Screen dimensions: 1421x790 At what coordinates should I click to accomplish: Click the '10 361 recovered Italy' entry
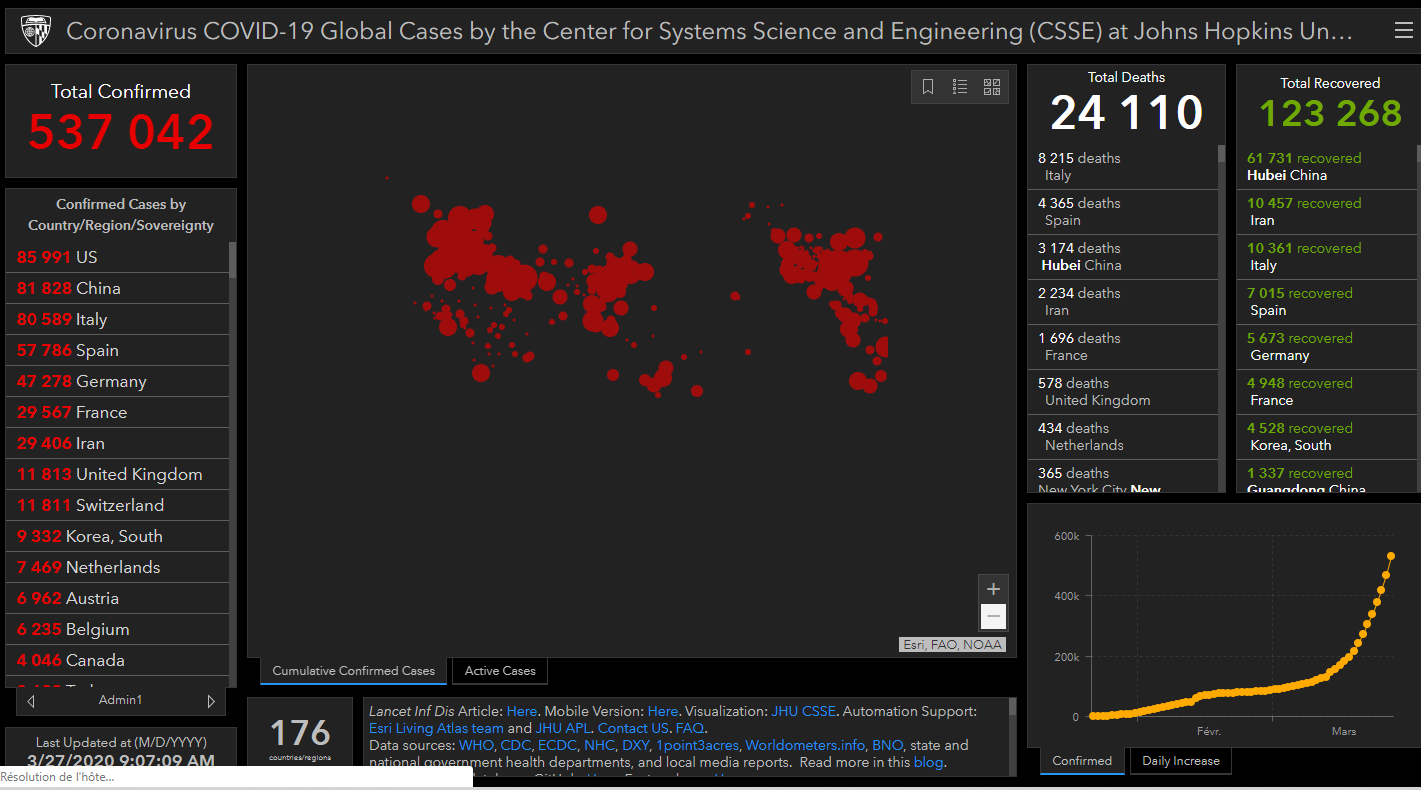point(1327,257)
